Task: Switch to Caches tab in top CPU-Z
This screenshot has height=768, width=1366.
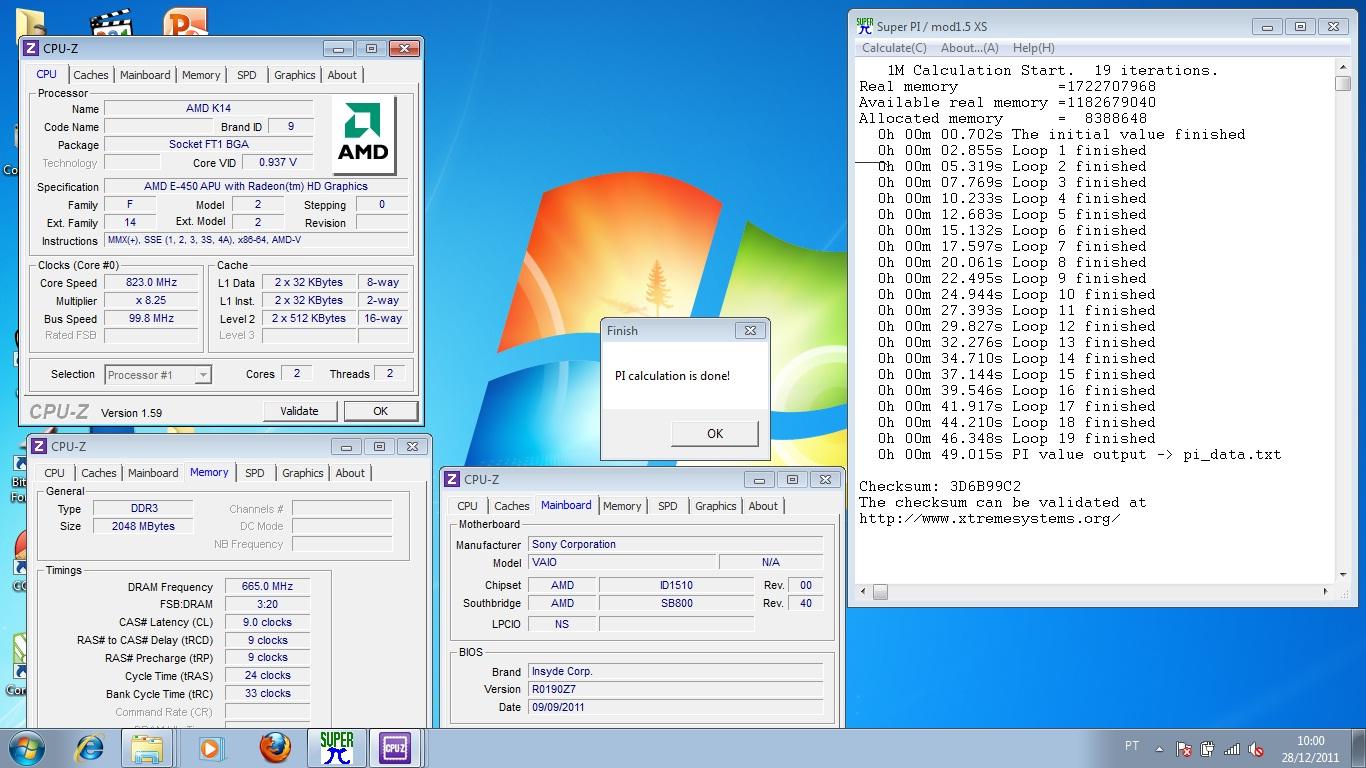Action: point(90,75)
